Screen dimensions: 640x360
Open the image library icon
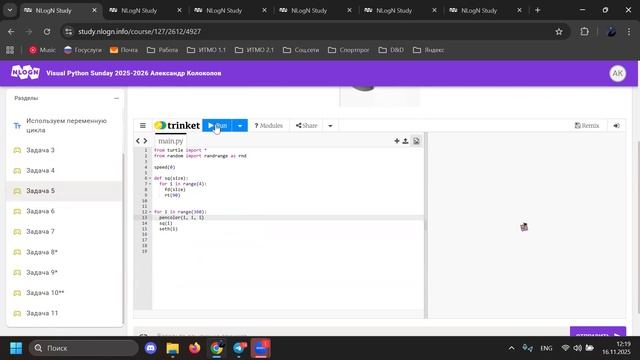point(416,141)
